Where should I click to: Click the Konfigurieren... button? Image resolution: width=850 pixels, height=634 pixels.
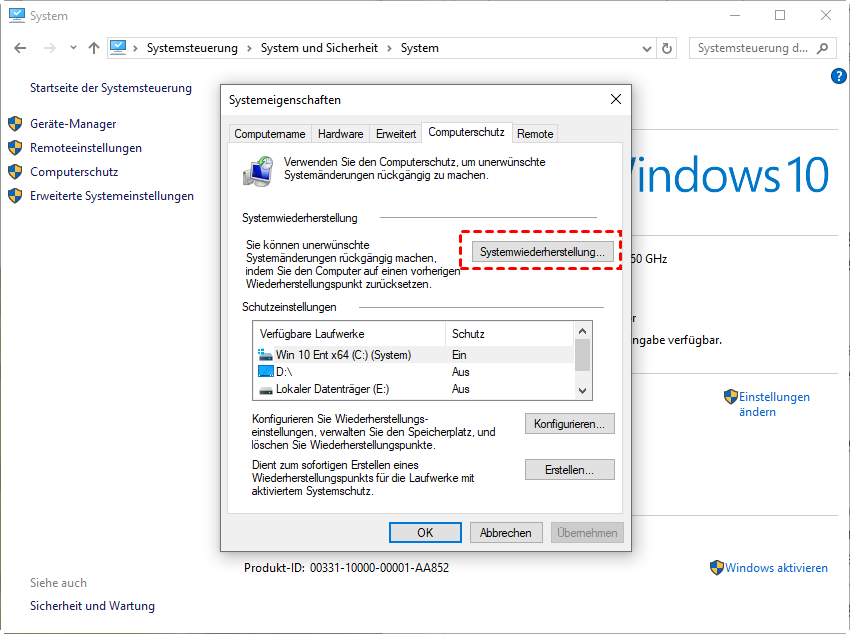[x=569, y=424]
